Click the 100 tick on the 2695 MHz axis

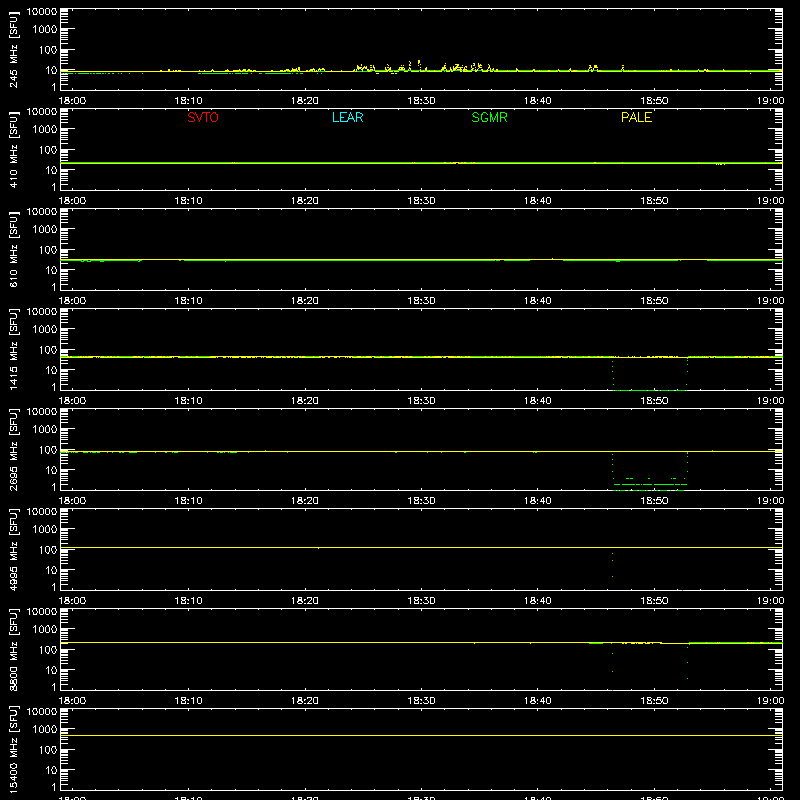pyautogui.click(x=48, y=449)
